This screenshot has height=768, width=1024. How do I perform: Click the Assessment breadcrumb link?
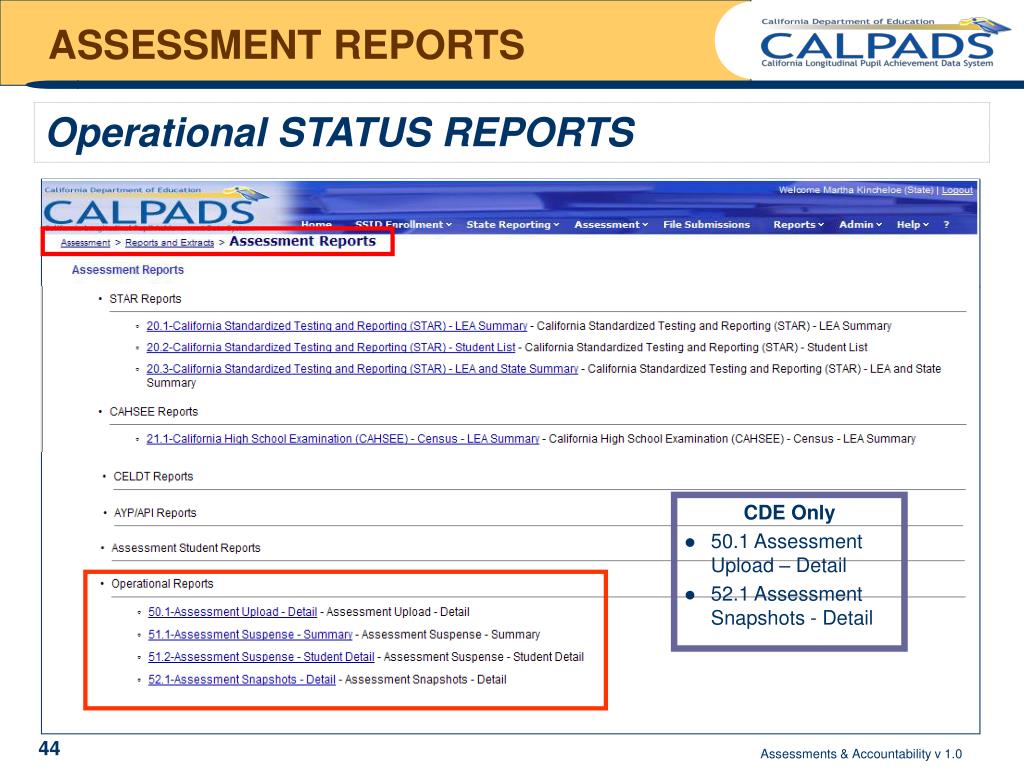coord(85,242)
